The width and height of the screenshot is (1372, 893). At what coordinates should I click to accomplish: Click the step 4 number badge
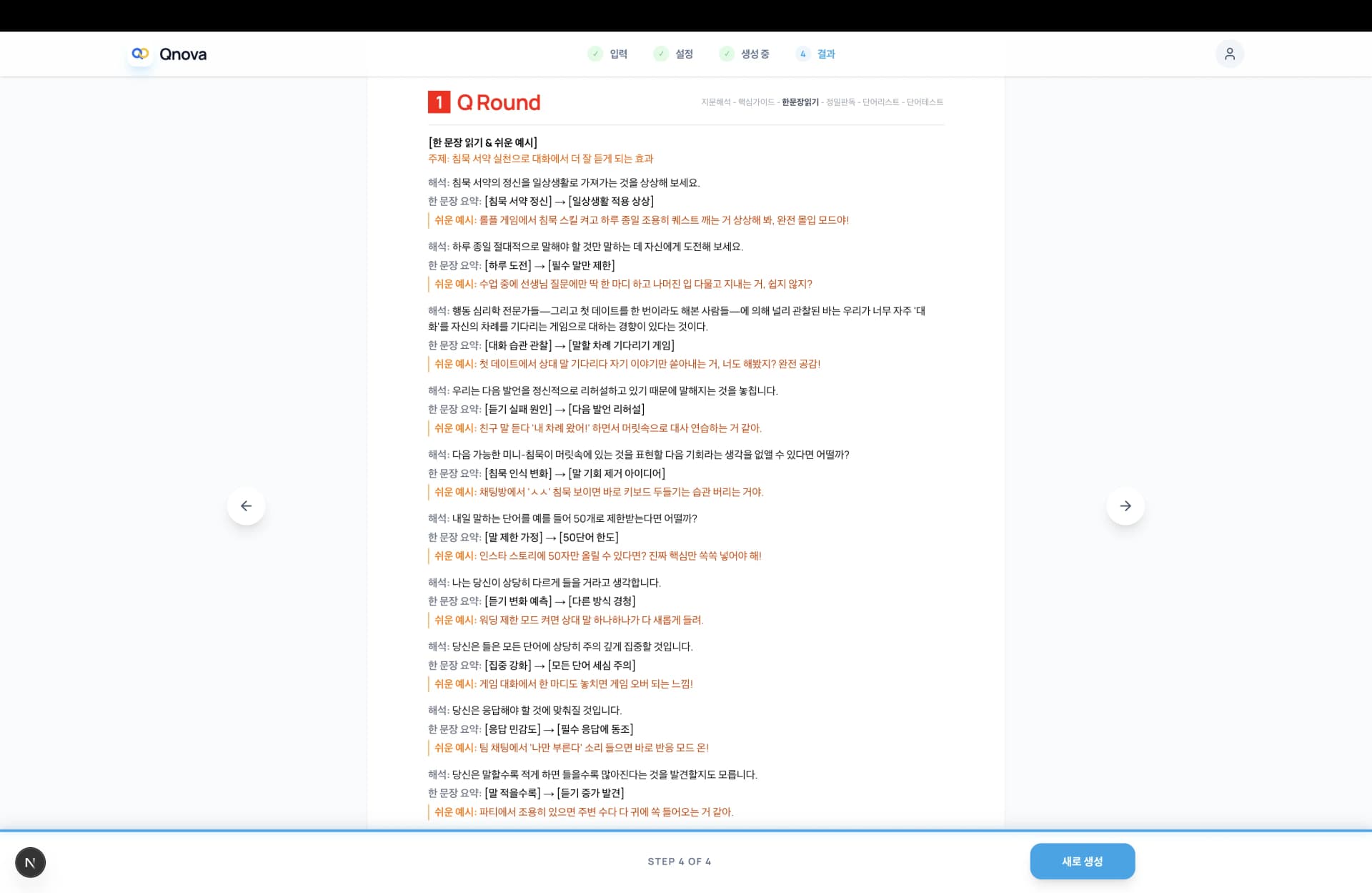pyautogui.click(x=802, y=54)
